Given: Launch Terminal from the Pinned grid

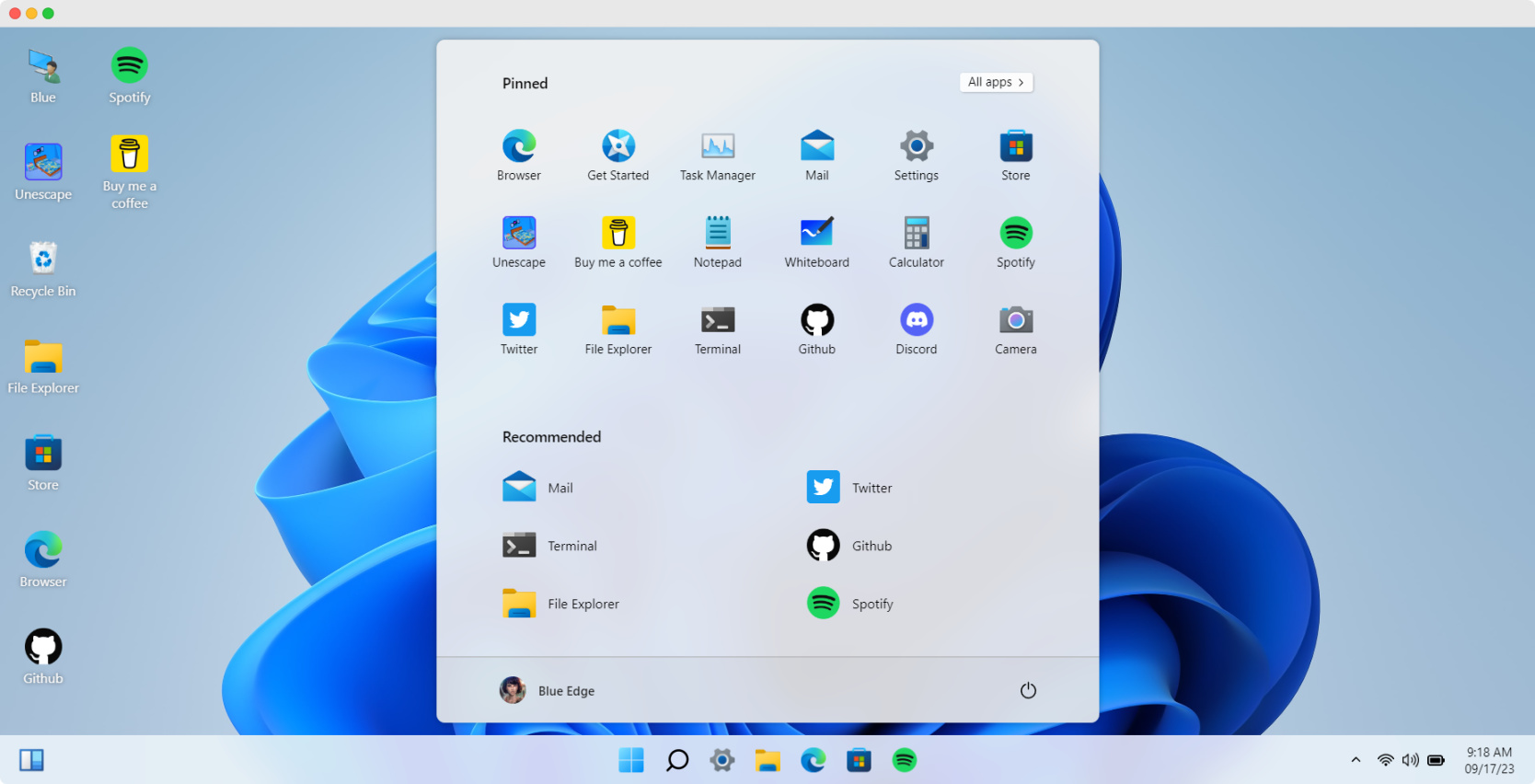Looking at the screenshot, I should [x=718, y=329].
